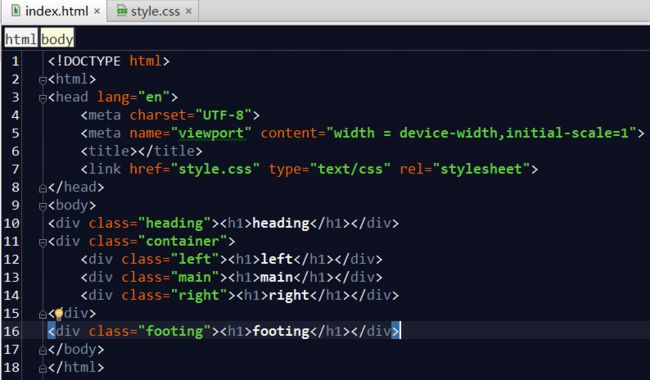The width and height of the screenshot is (650, 380).
Task: Click the footing text inside h1 on line 16
Action: tap(281, 331)
